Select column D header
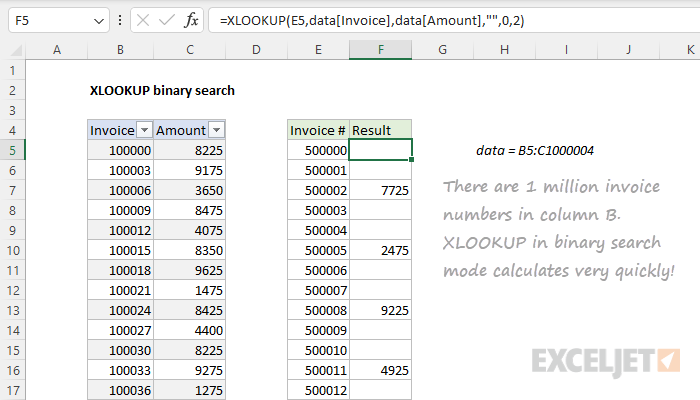The height and width of the screenshot is (400, 700). [x=256, y=50]
